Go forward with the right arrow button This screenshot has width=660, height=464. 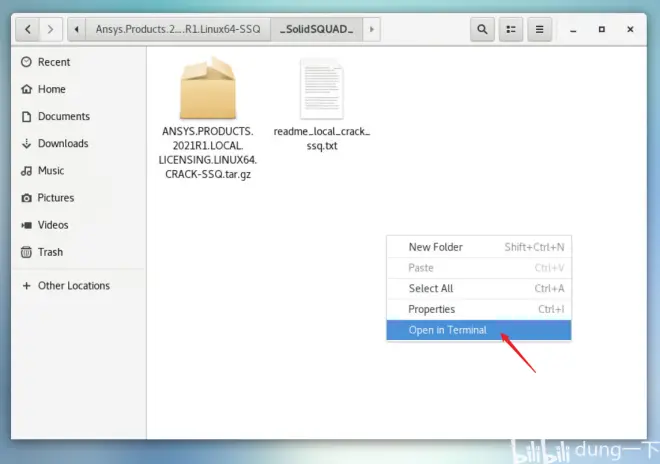51,29
